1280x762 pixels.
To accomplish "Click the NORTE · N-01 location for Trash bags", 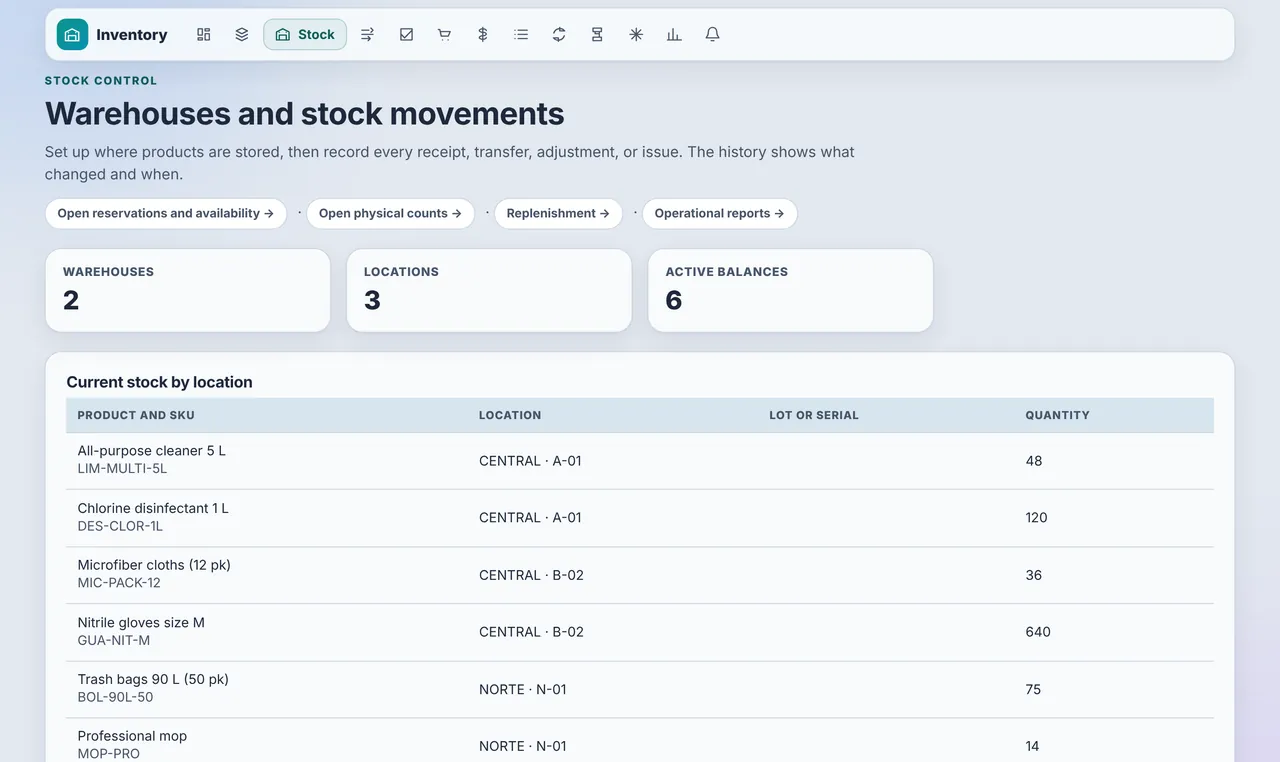I will coord(523,689).
